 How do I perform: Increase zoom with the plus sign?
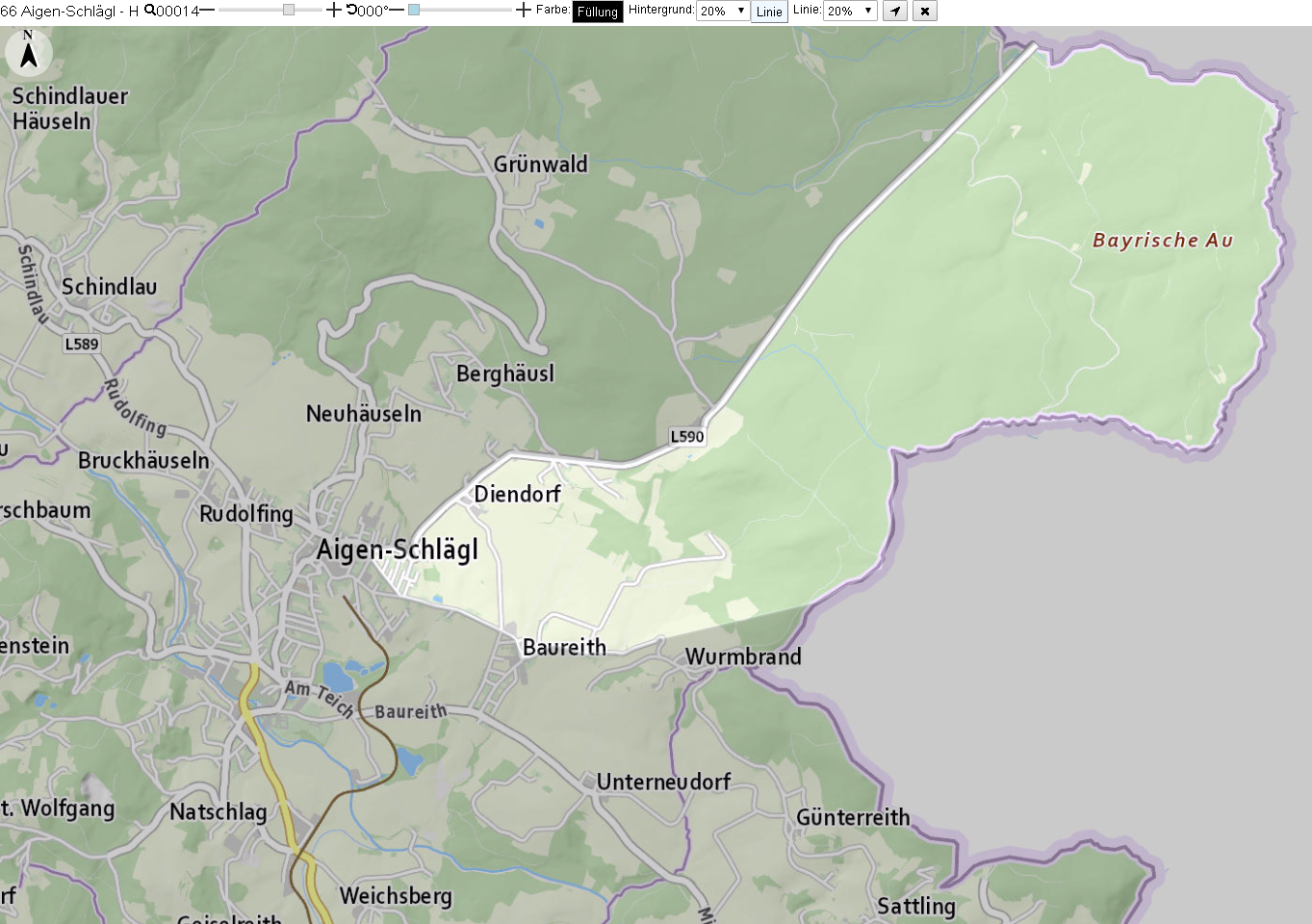pos(334,10)
